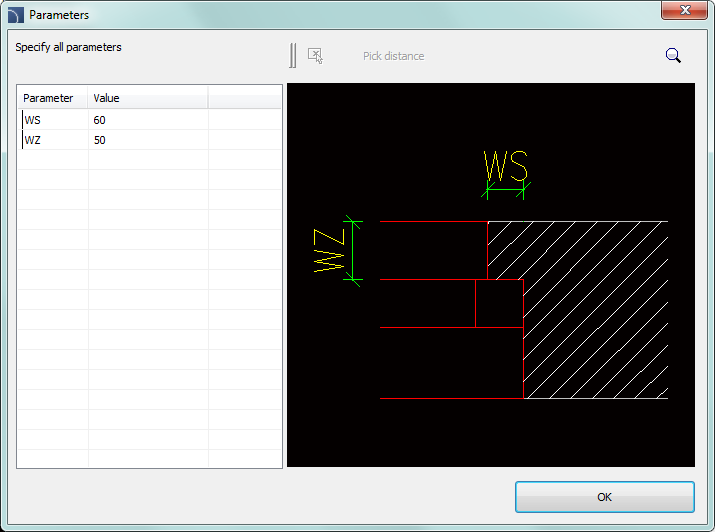Click the pick distance cursor icon
Screen dimensions: 715x532
pos(315,56)
